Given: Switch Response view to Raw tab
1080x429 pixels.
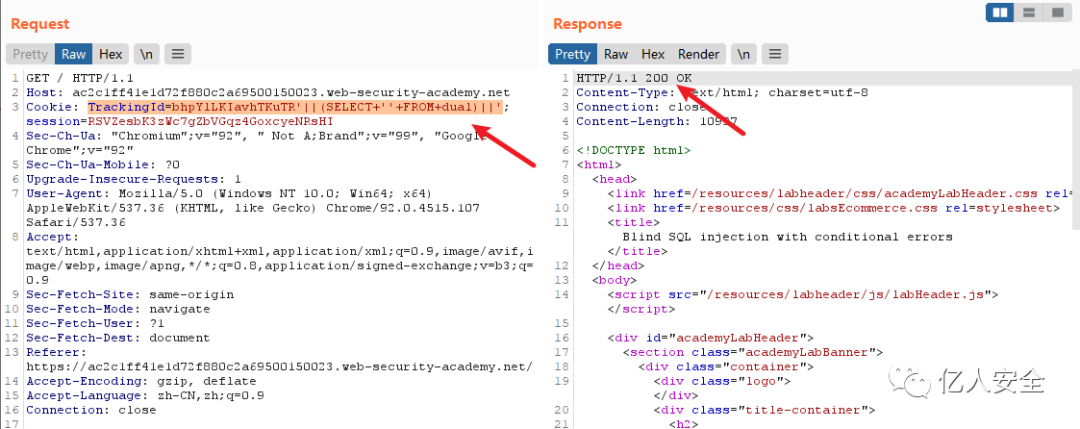Looking at the screenshot, I should pyautogui.click(x=616, y=54).
